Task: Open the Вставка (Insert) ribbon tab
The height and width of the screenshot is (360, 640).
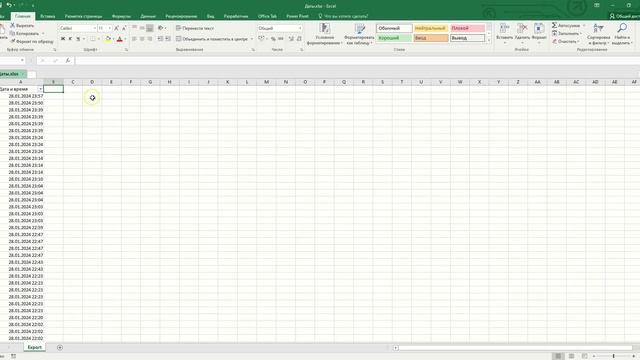Action: [48, 16]
